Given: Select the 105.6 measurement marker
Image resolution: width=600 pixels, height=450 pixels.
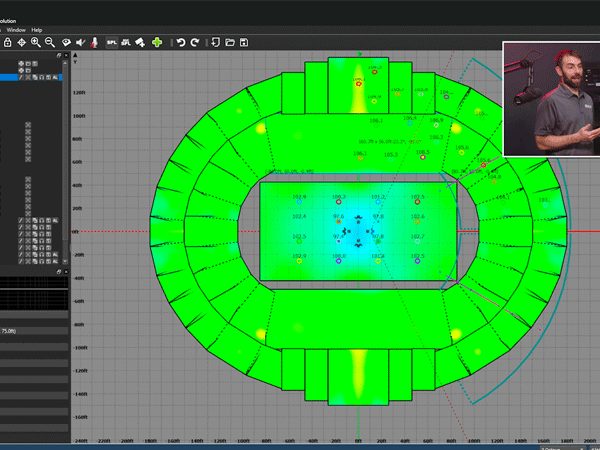Looking at the screenshot, I should click(462, 152).
